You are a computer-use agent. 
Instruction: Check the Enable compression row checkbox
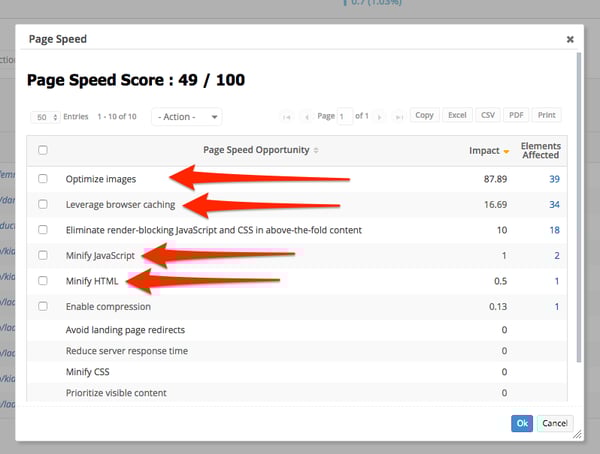[43, 306]
